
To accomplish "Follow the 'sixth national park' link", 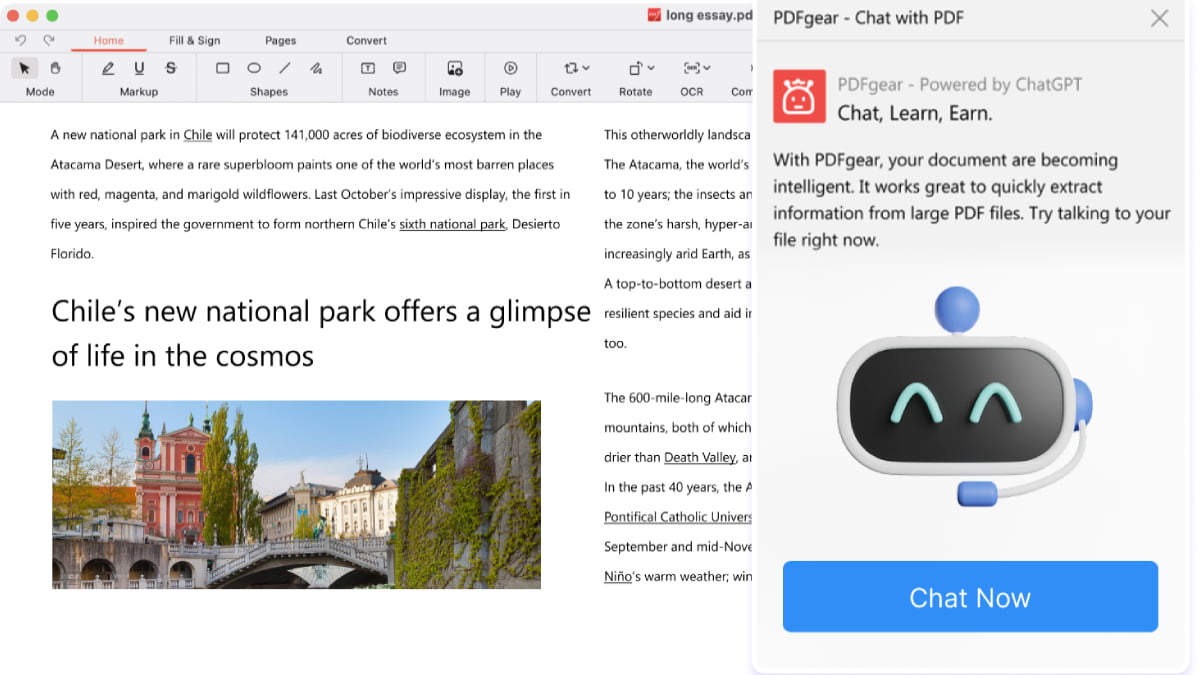I will pyautogui.click(x=452, y=224).
